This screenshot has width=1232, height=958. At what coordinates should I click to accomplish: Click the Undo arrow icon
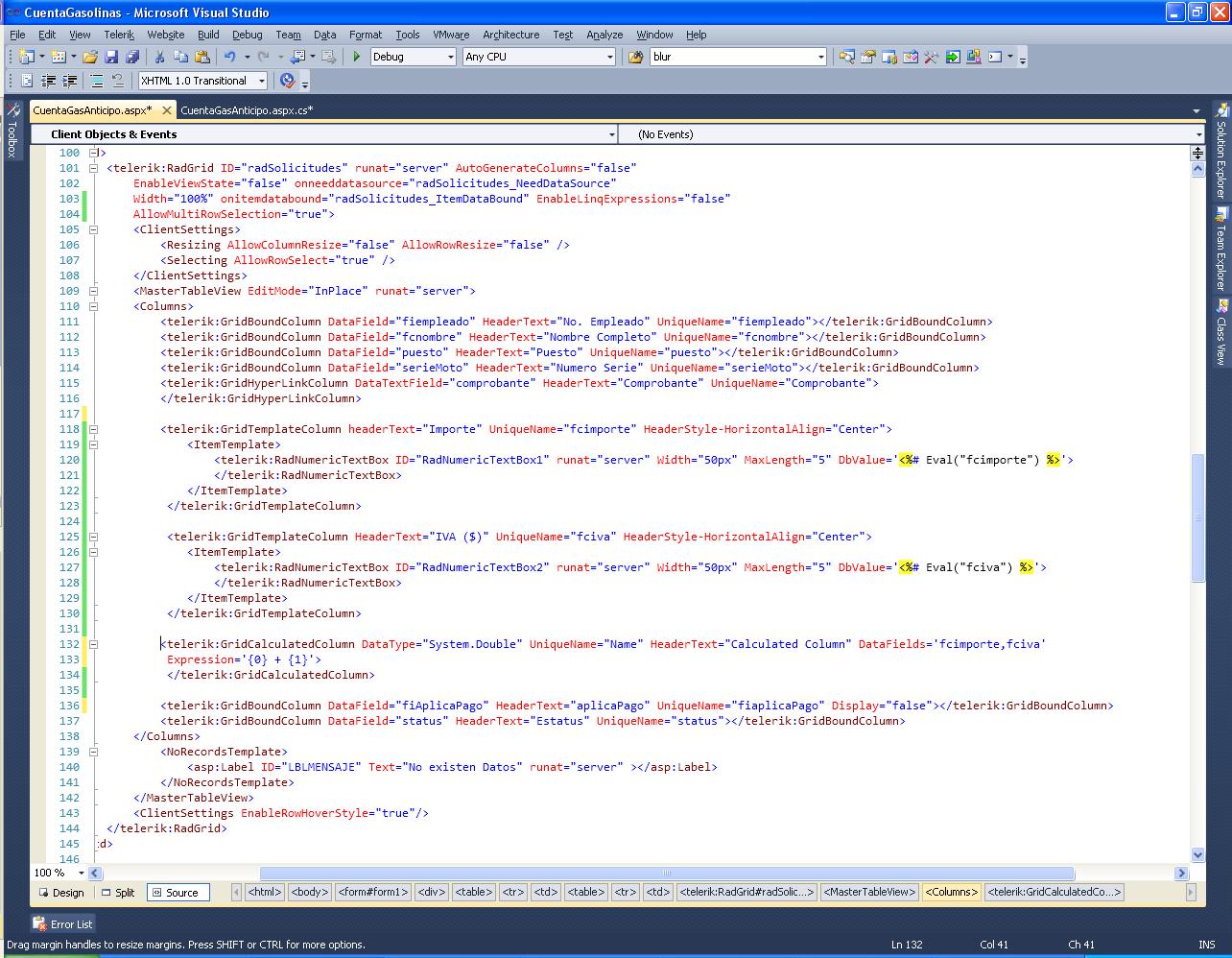click(x=230, y=57)
